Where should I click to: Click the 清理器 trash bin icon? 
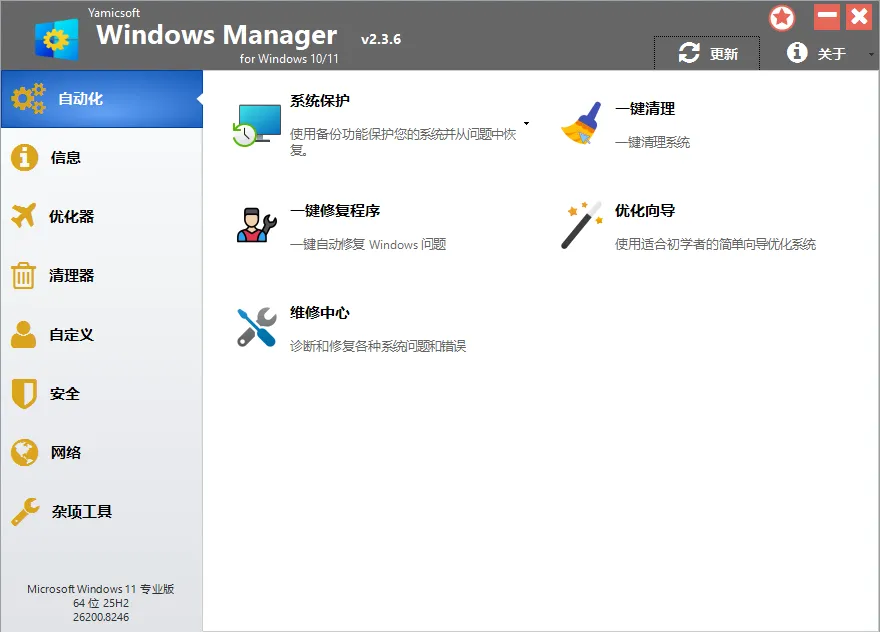pos(24,275)
